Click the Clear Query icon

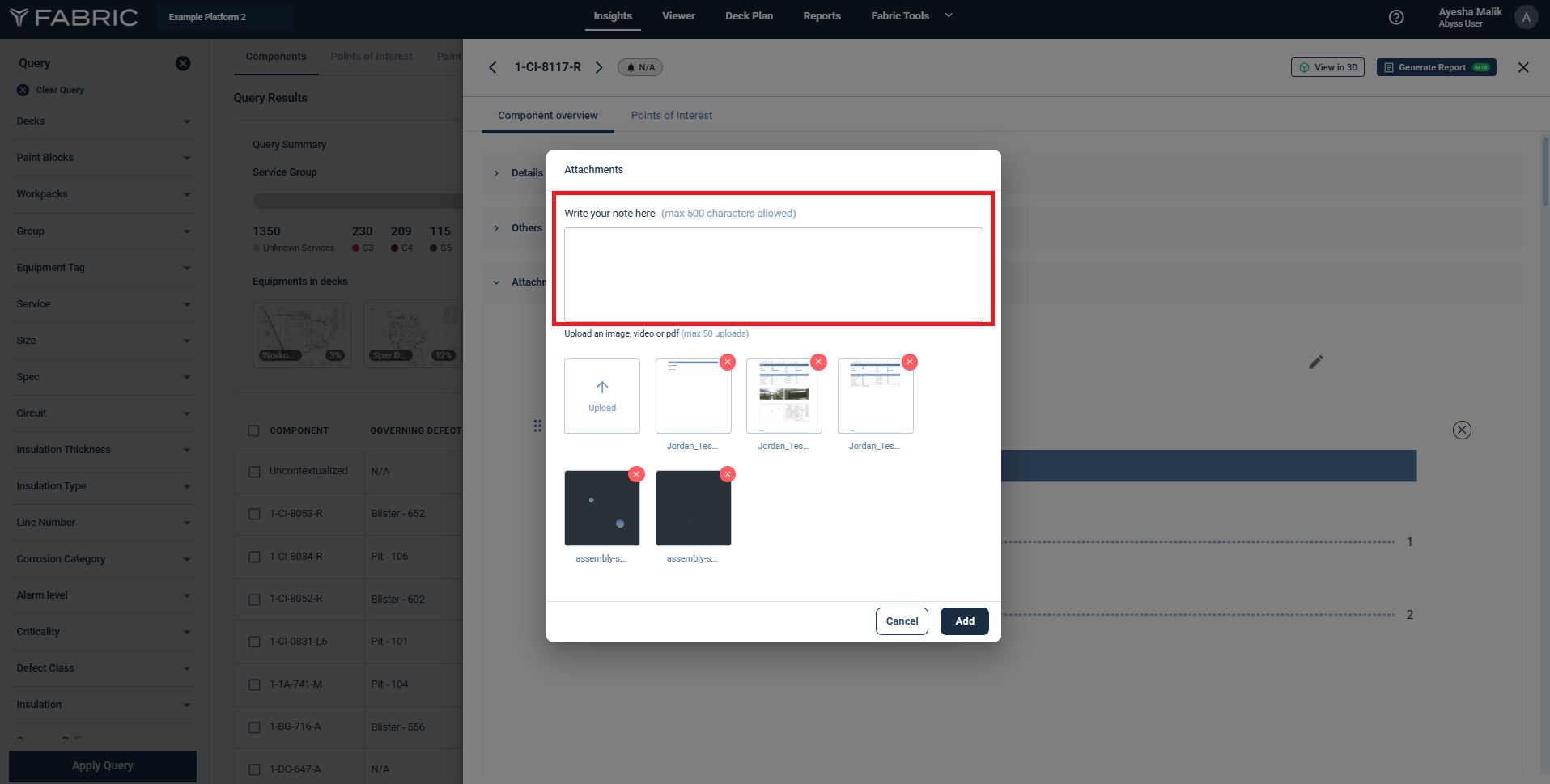pyautogui.click(x=23, y=90)
